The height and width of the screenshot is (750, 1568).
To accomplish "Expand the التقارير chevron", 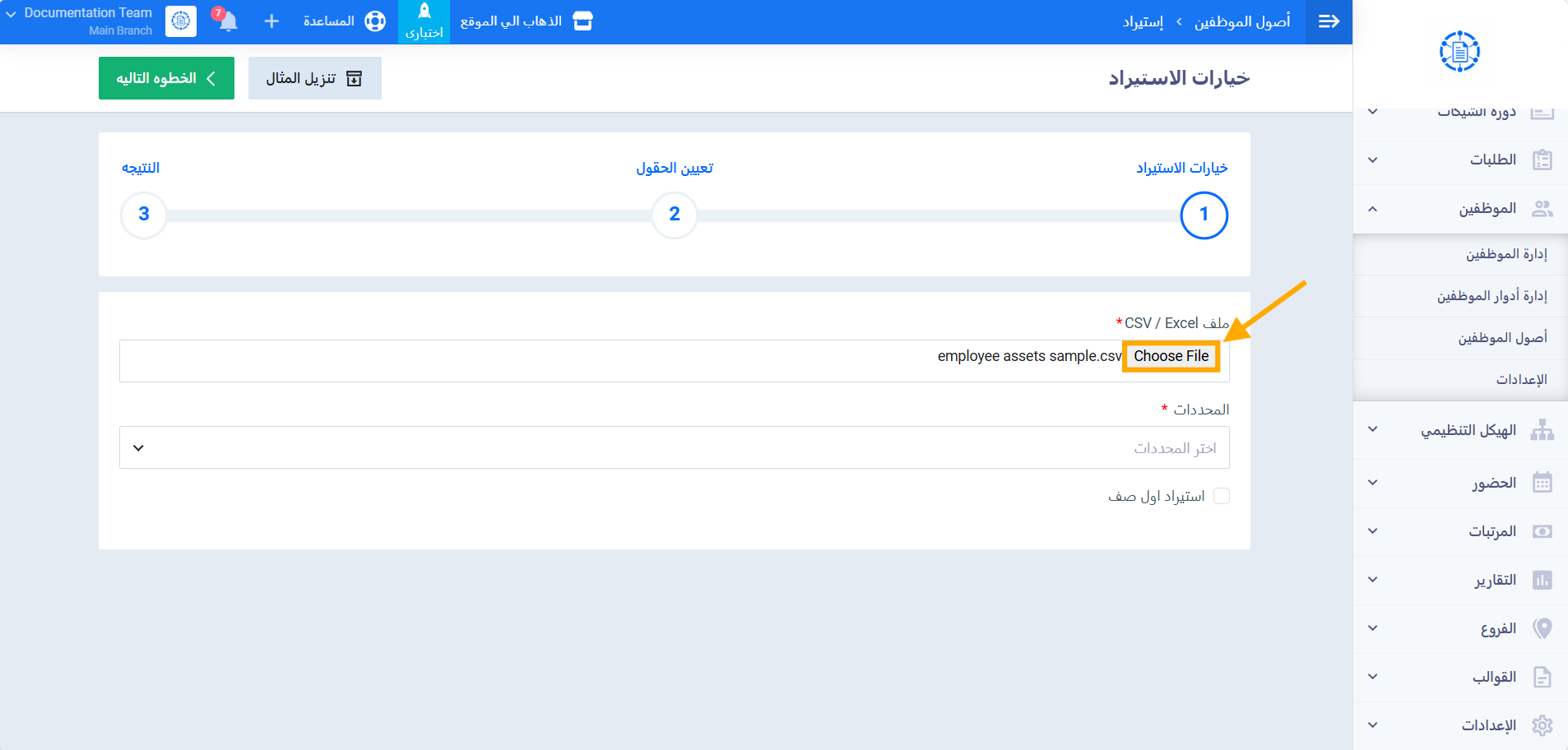I will pos(1372,580).
